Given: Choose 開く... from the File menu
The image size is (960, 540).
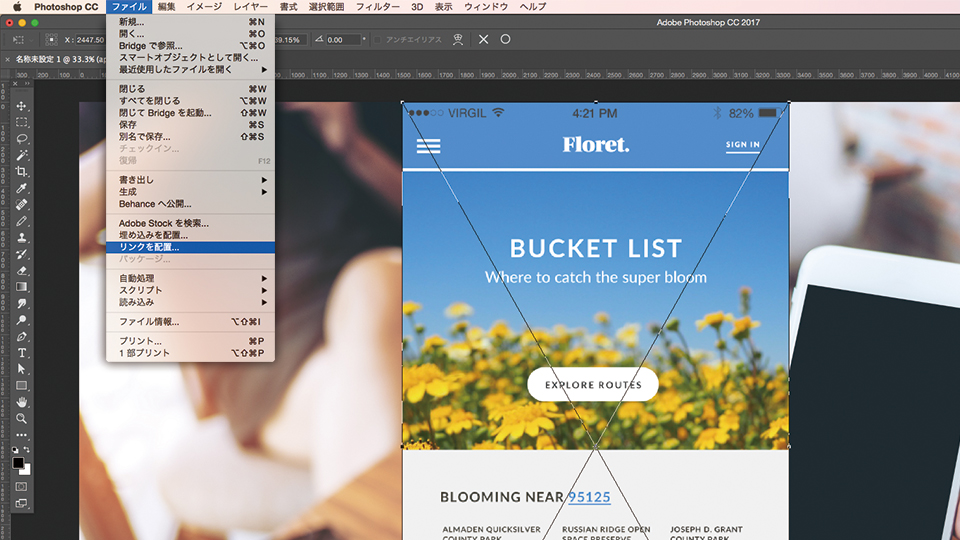Looking at the screenshot, I should [190, 34].
